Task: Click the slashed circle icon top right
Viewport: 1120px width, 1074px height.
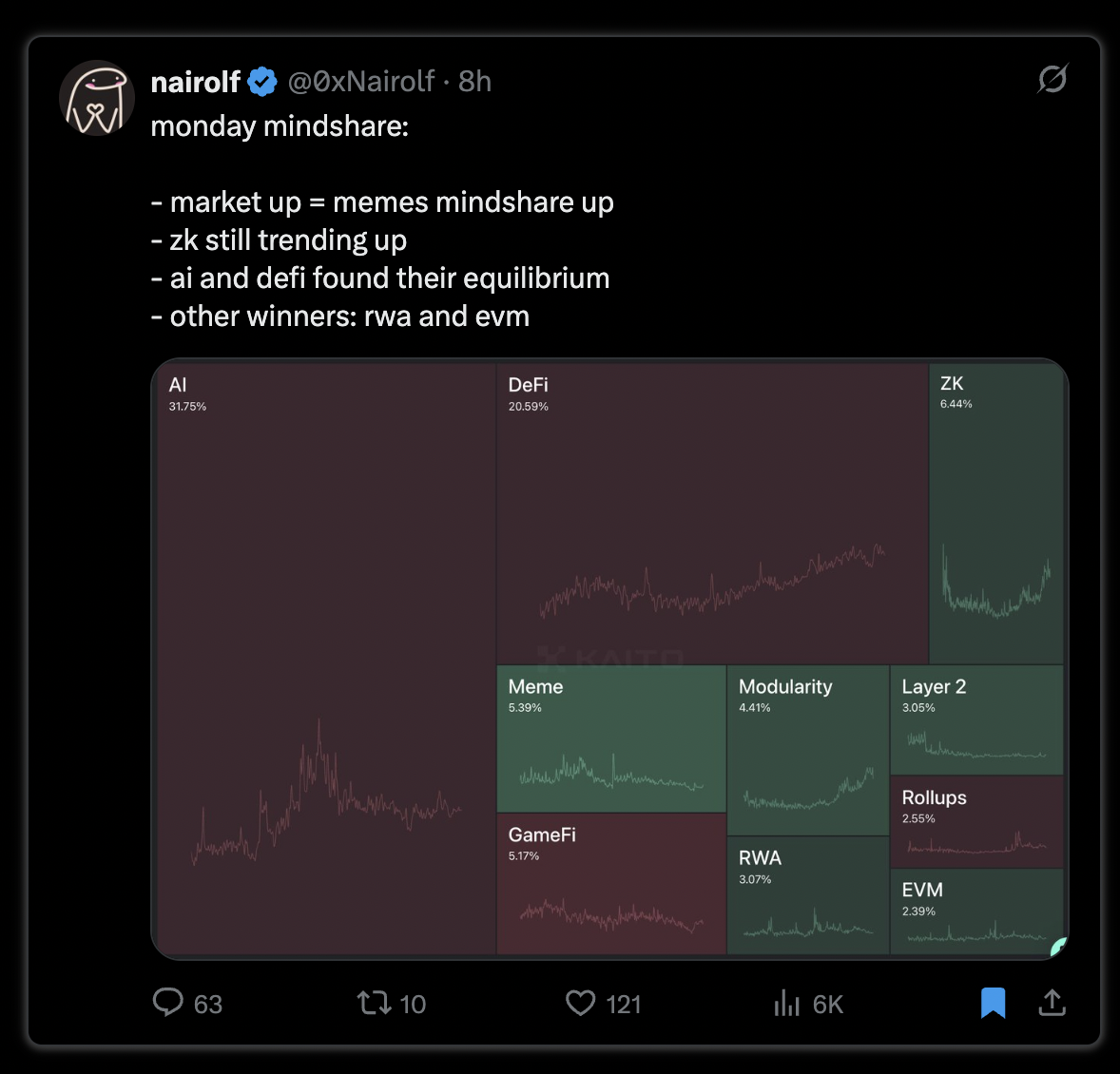Action: pos(1052,79)
